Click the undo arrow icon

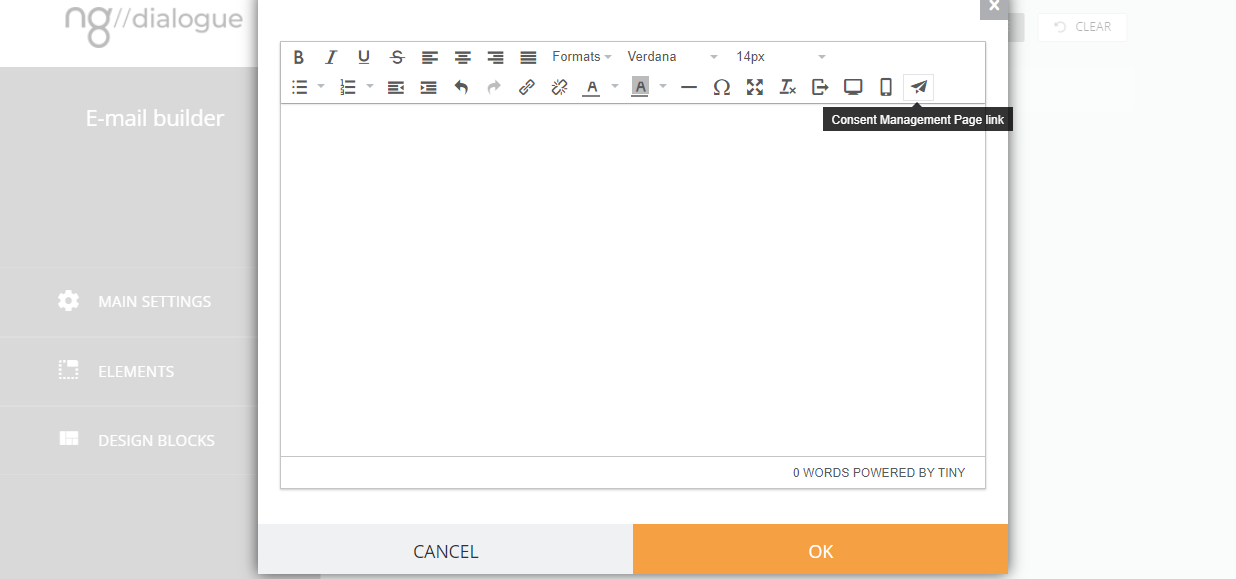pos(461,87)
